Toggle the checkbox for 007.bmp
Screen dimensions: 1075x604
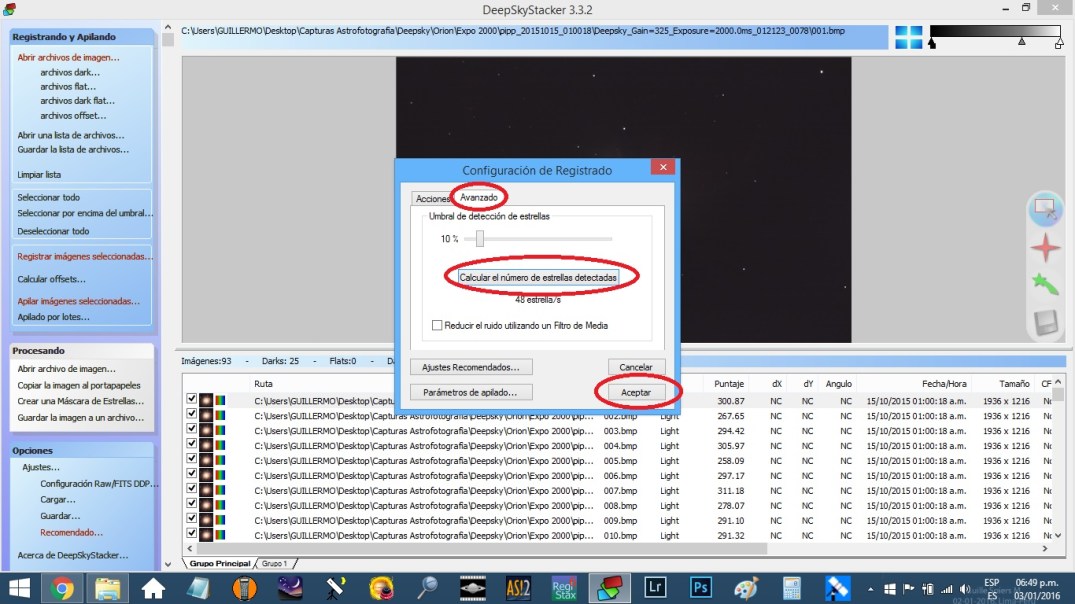[191, 491]
